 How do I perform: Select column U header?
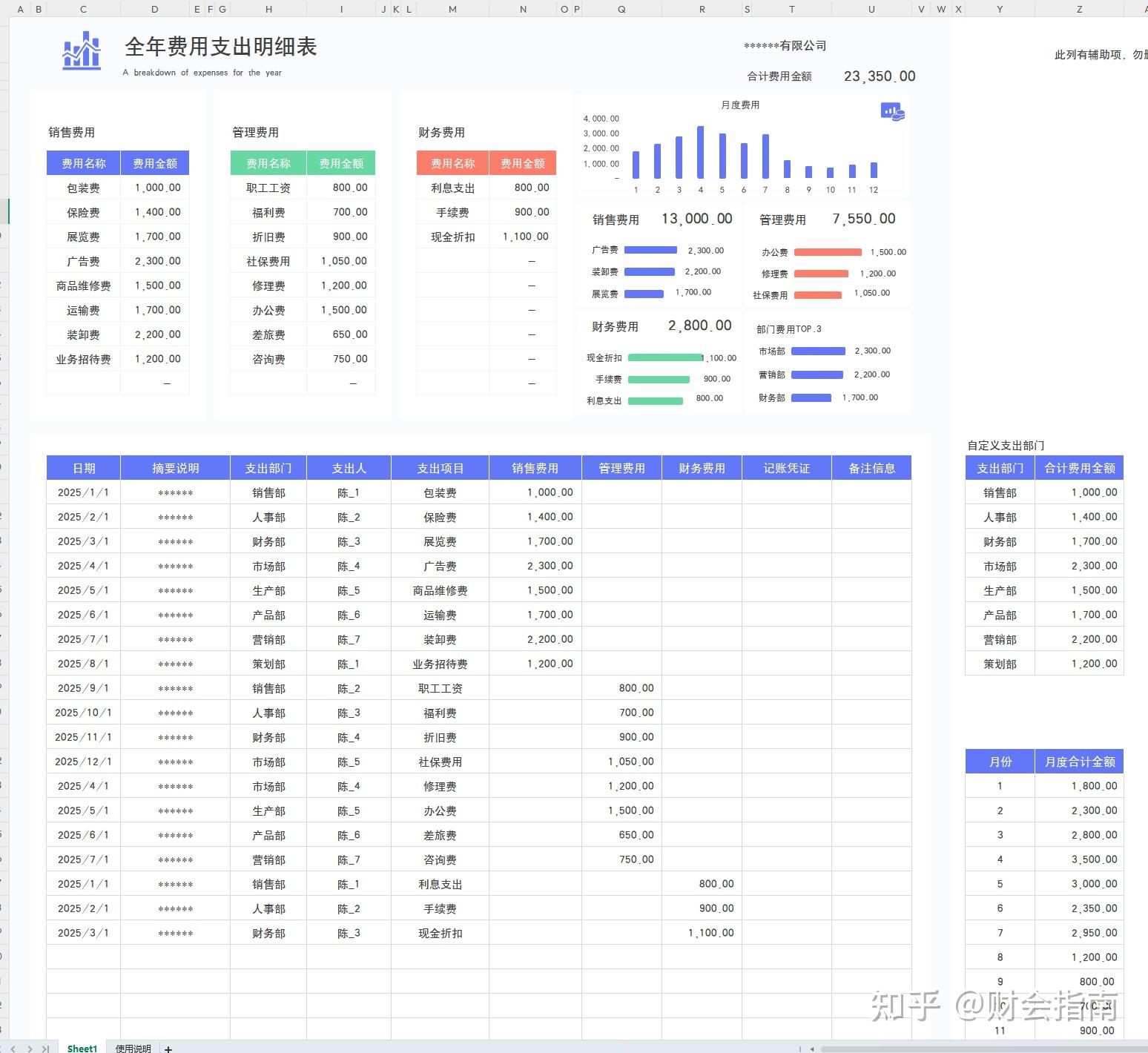(871, 9)
